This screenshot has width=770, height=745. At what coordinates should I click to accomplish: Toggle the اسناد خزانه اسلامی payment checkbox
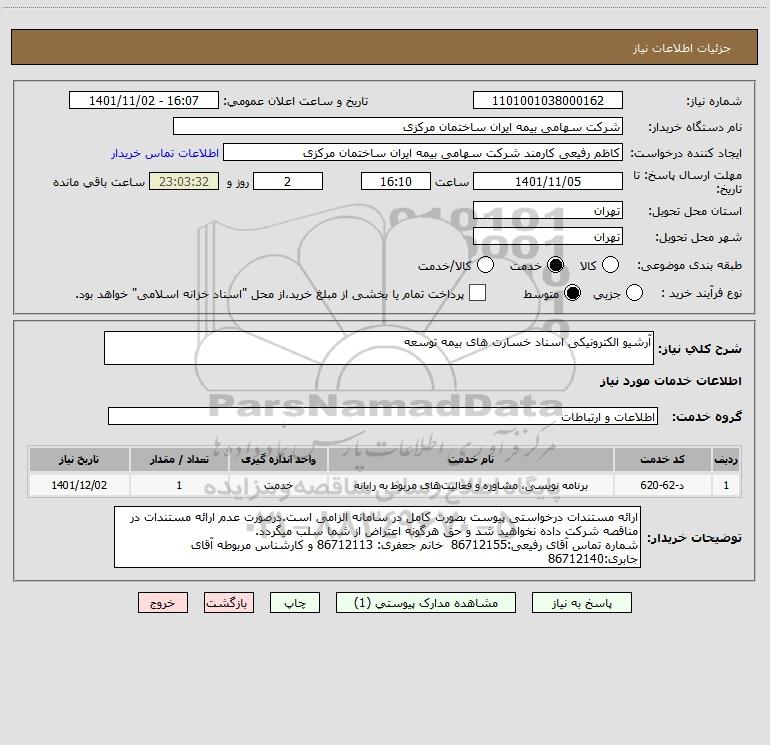477,293
